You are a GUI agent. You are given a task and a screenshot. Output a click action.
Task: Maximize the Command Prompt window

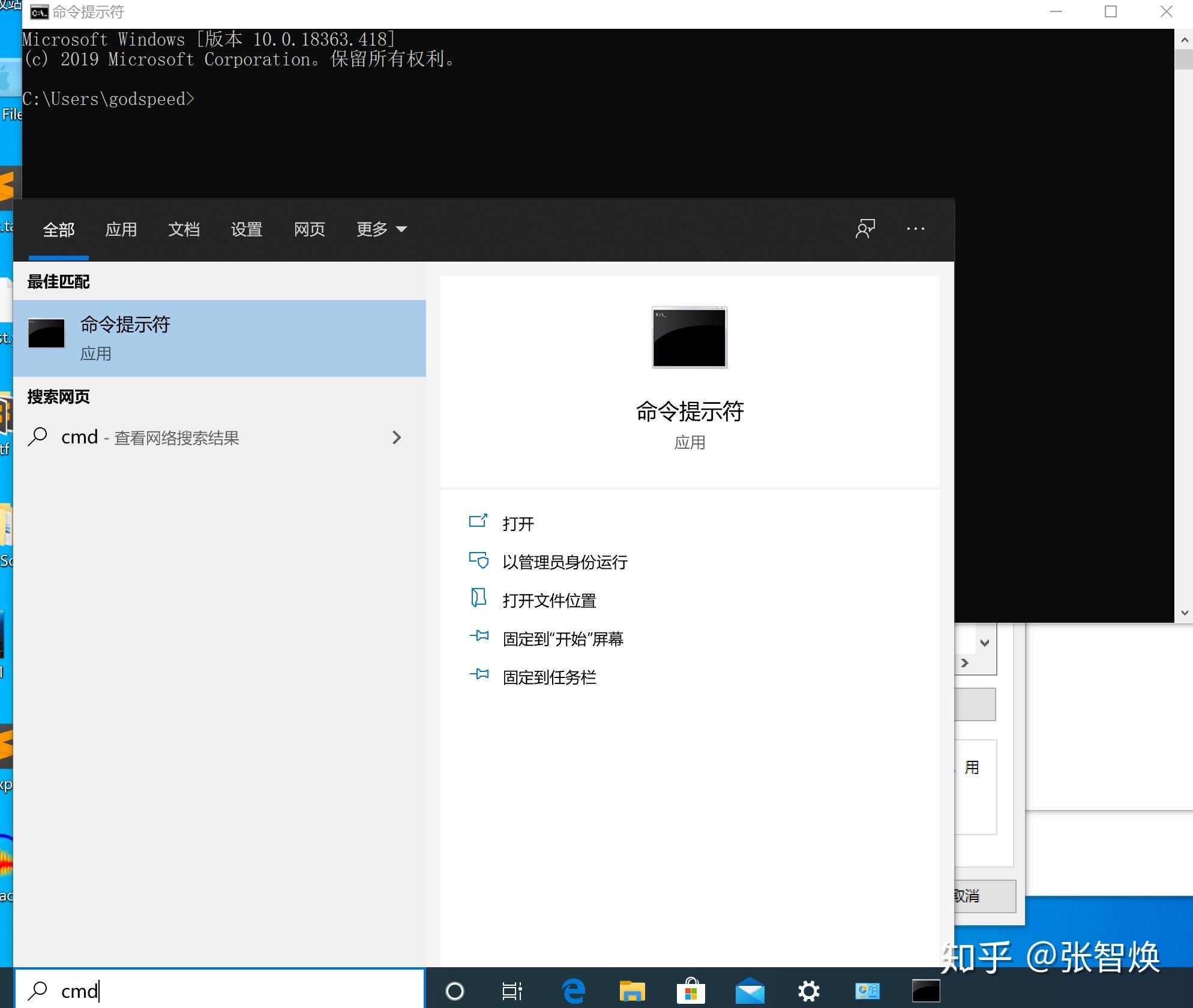click(x=1111, y=12)
